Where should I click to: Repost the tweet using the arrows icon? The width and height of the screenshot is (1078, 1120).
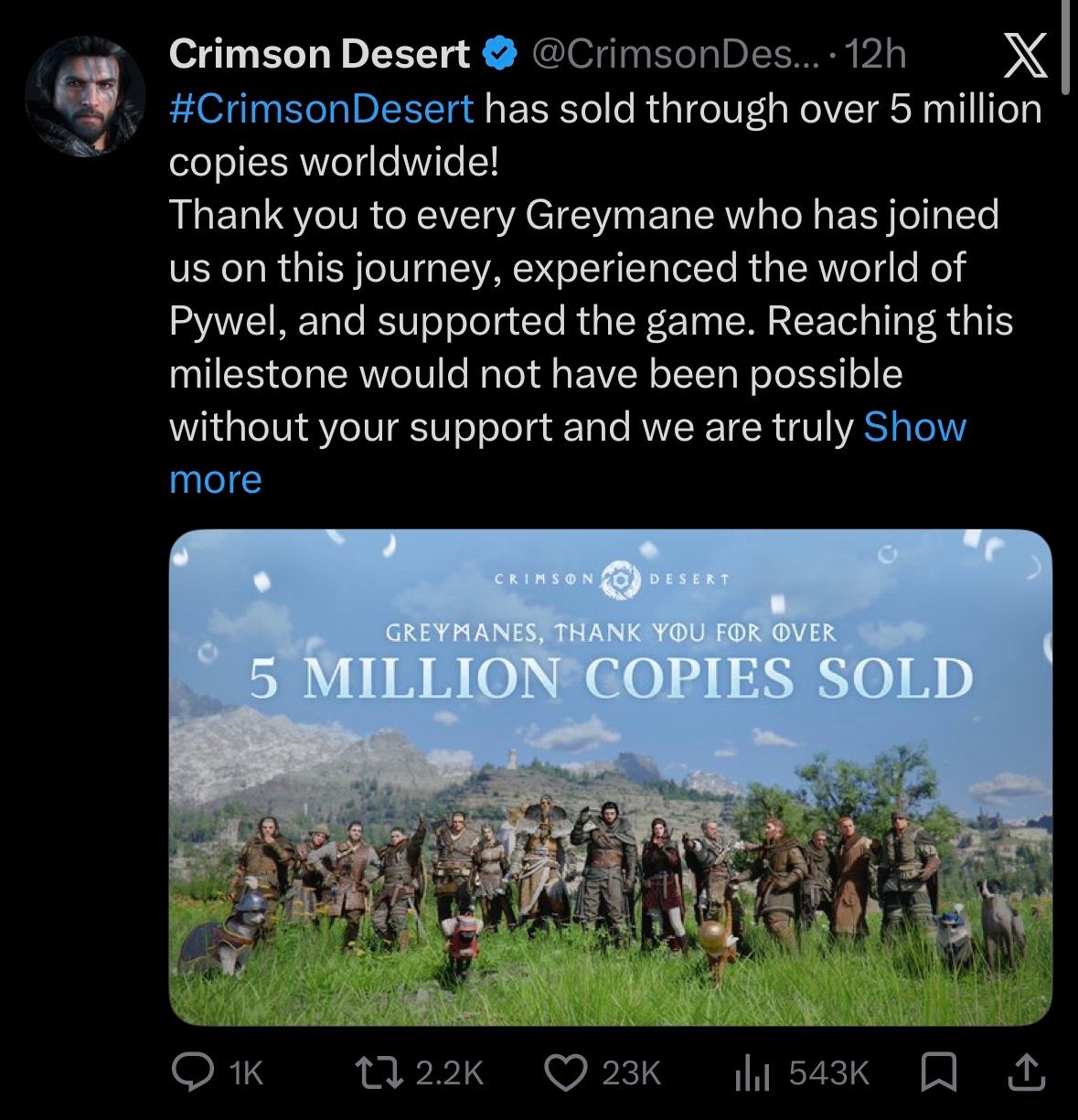tap(380, 1072)
